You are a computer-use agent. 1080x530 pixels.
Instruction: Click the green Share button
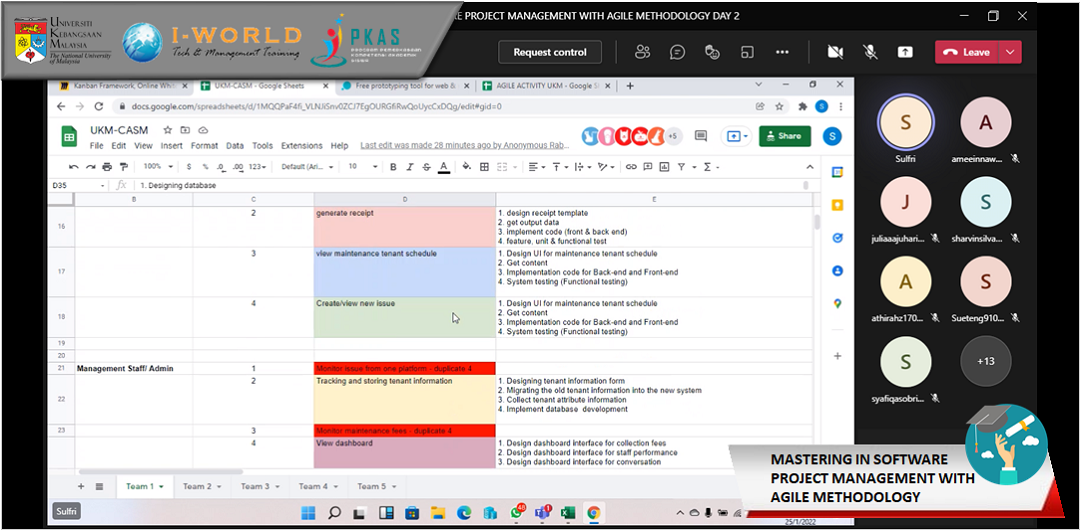pyautogui.click(x=784, y=136)
